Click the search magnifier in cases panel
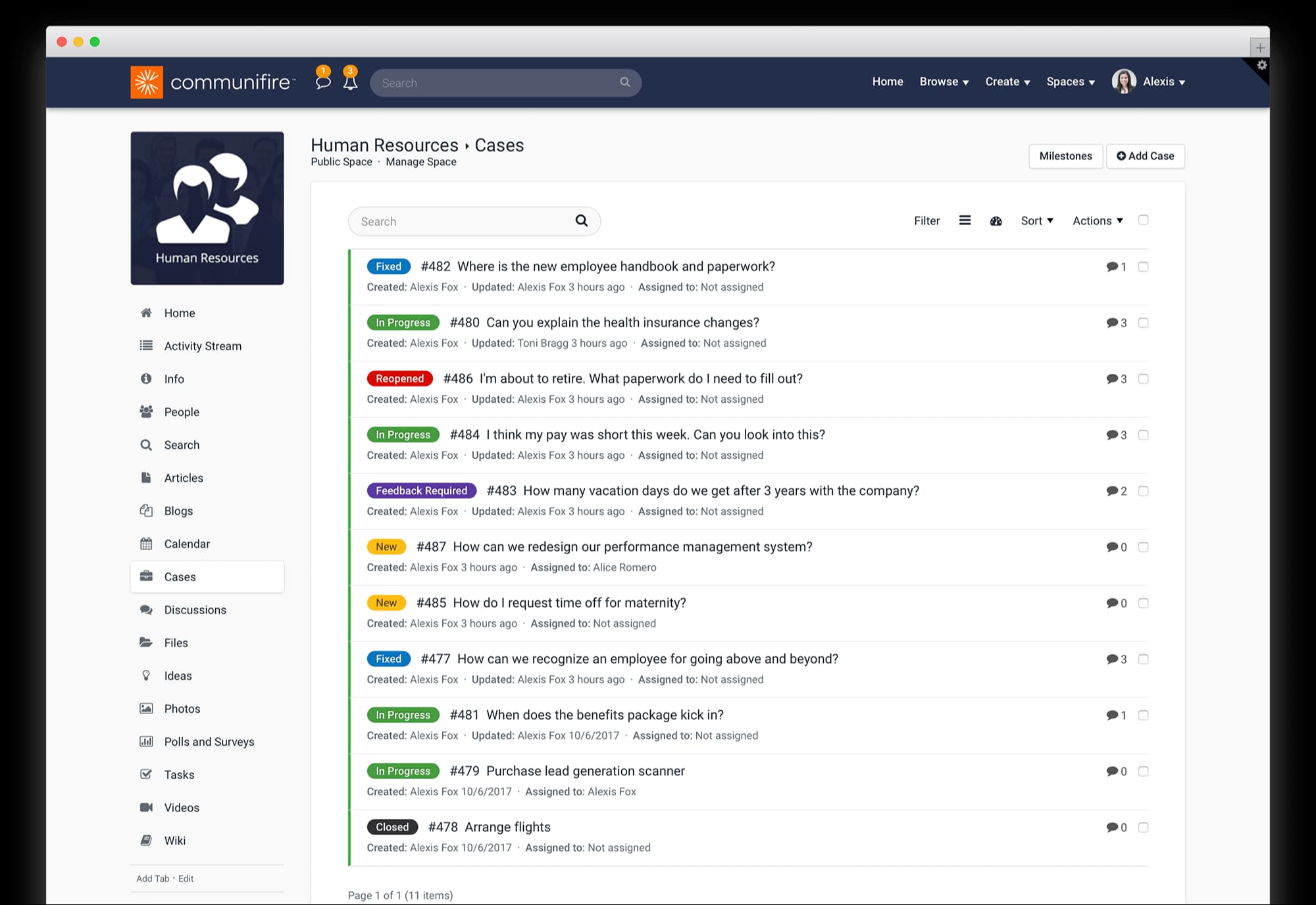This screenshot has width=1316, height=905. tap(582, 220)
